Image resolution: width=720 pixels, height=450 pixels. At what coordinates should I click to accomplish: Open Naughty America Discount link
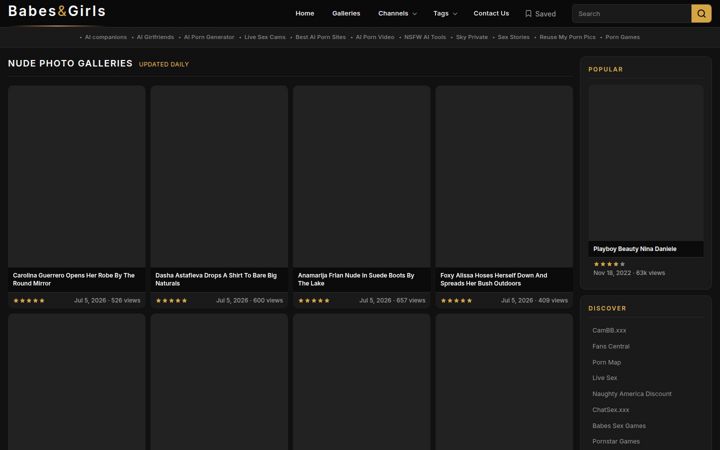pyautogui.click(x=632, y=394)
